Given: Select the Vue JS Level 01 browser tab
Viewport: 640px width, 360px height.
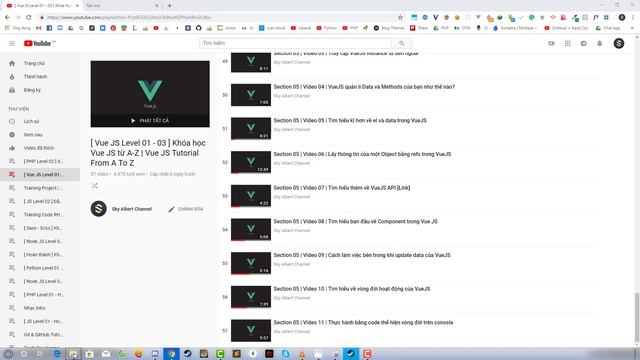Looking at the screenshot, I should pyautogui.click(x=42, y=6).
